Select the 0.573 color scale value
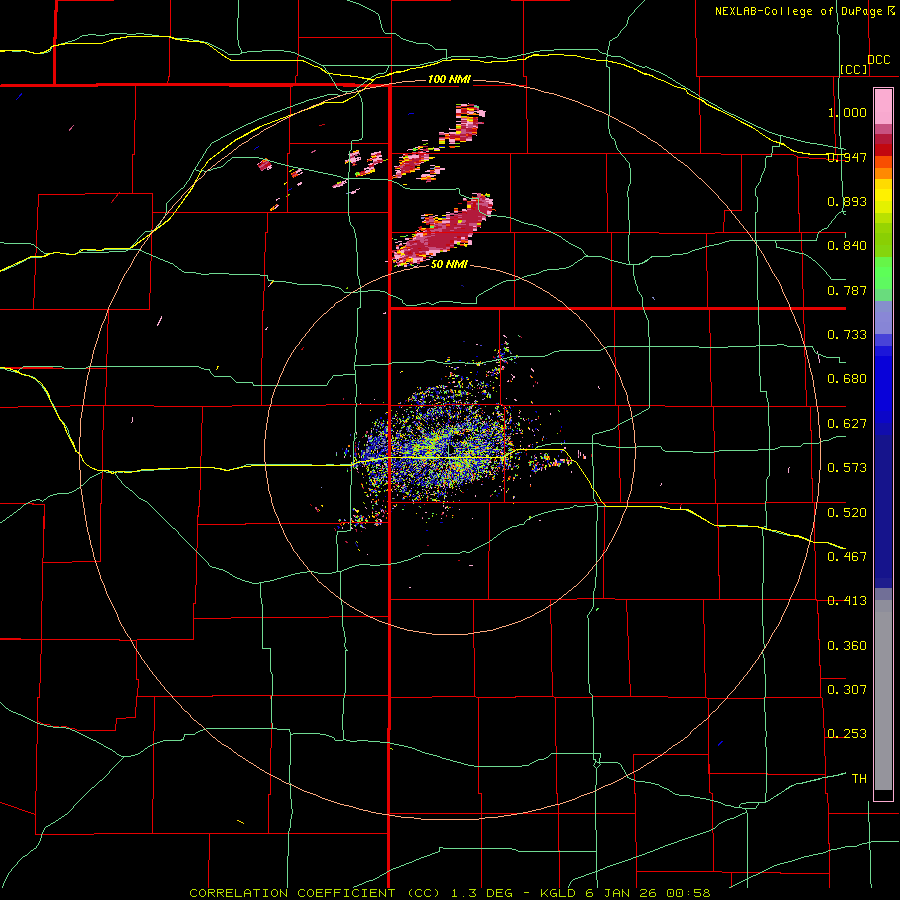Image resolution: width=900 pixels, height=900 pixels. click(847, 468)
